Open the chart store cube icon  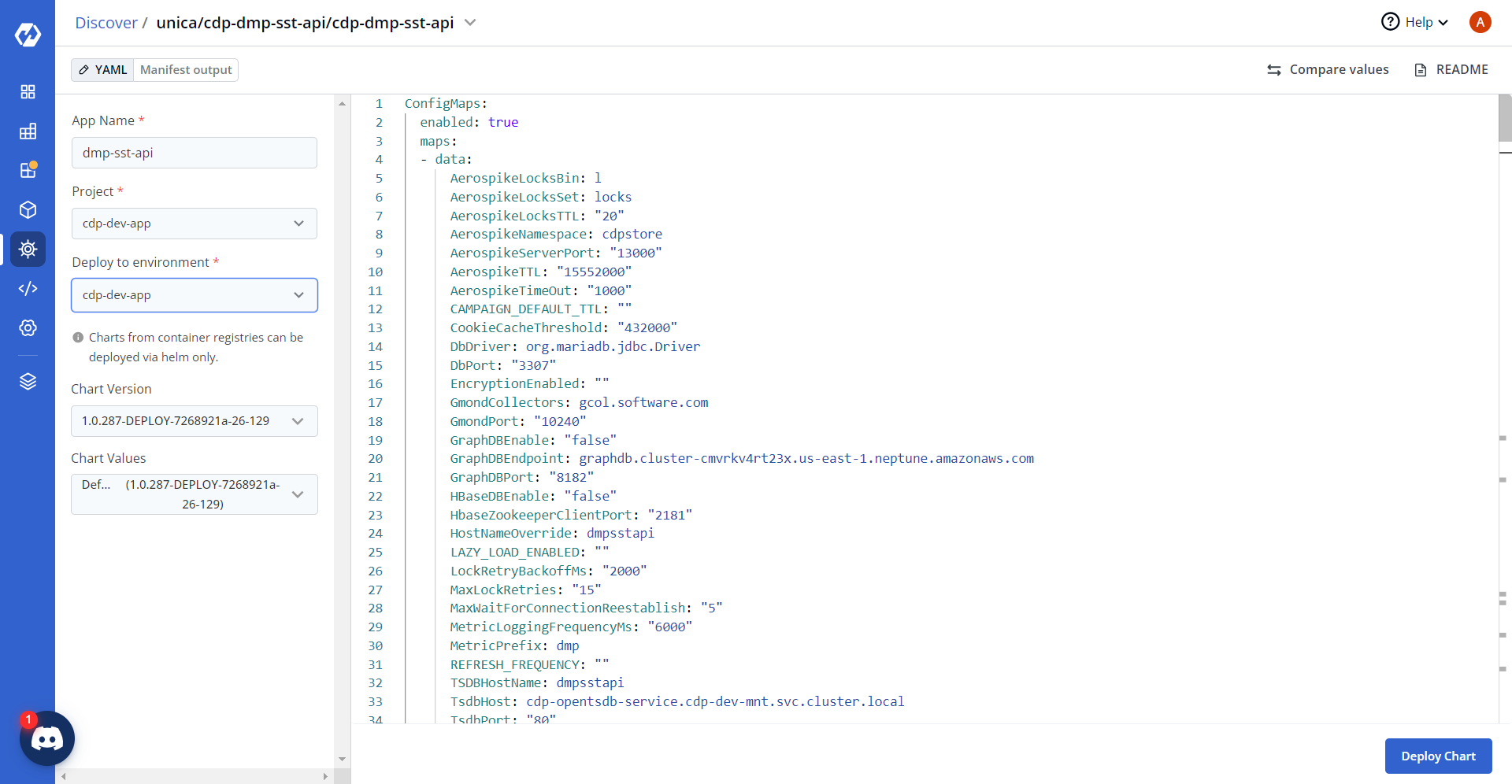coord(28,209)
